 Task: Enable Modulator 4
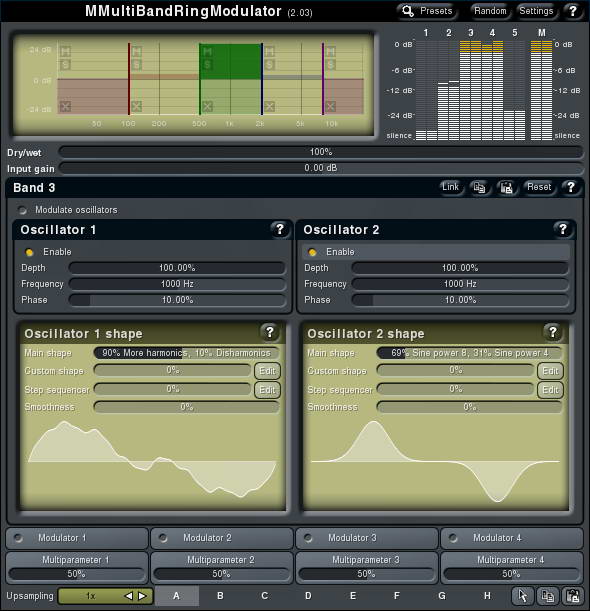[x=453, y=538]
